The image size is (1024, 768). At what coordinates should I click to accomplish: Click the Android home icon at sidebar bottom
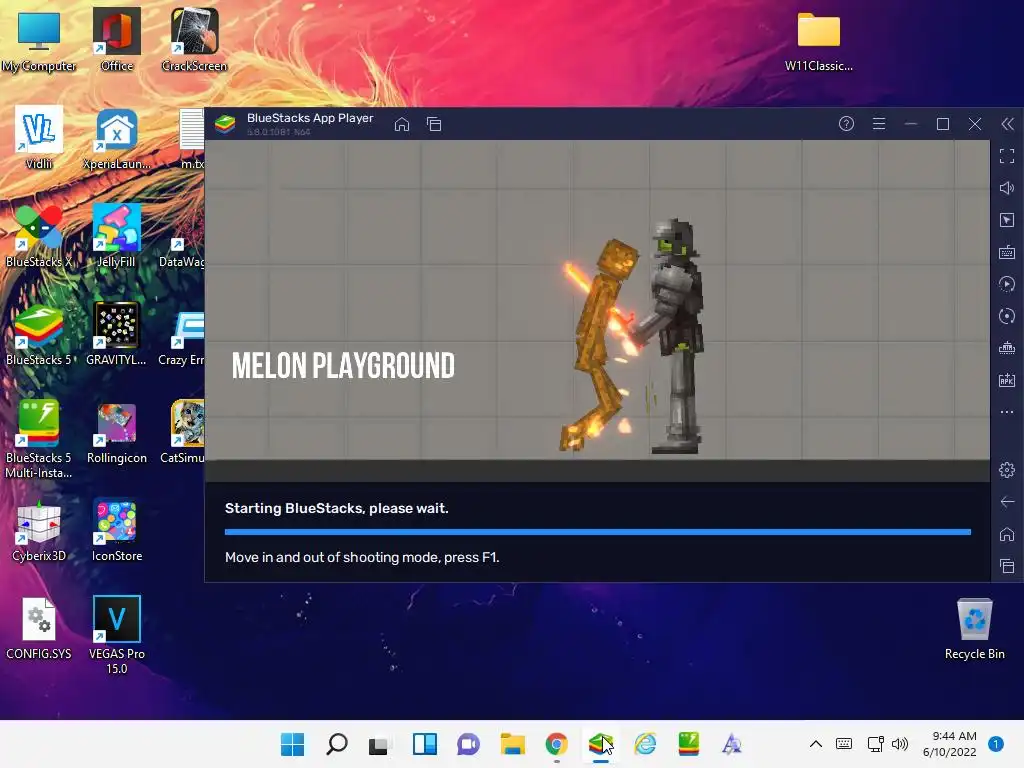1007,534
